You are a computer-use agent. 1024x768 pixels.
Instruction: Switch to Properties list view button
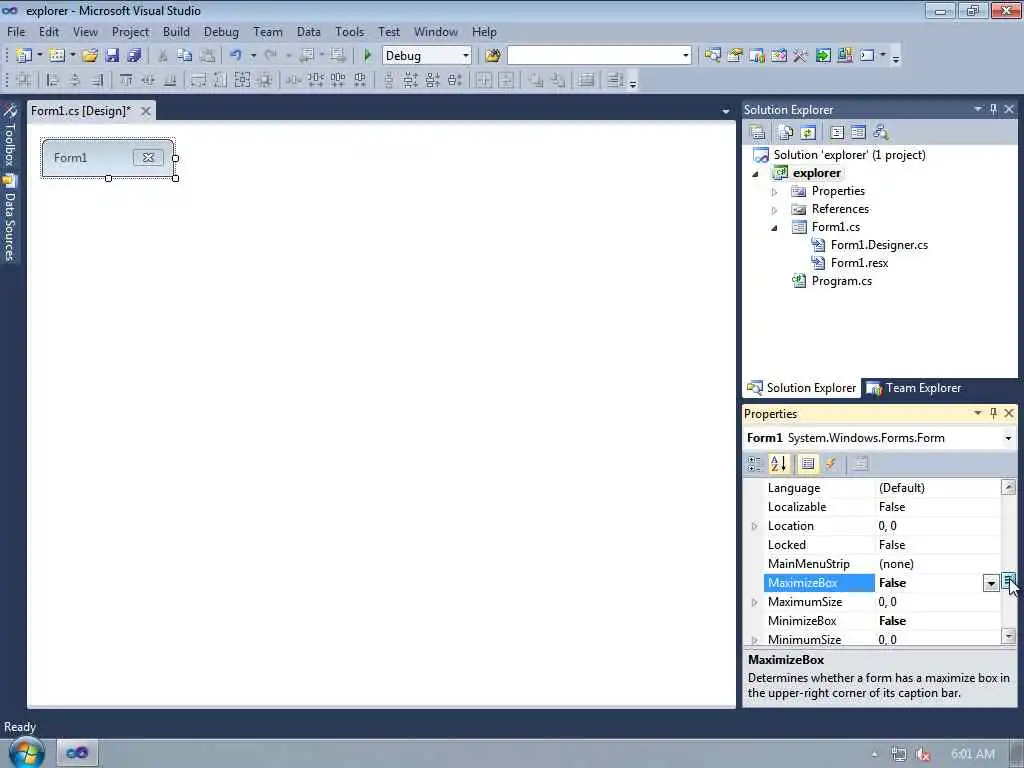coord(808,464)
